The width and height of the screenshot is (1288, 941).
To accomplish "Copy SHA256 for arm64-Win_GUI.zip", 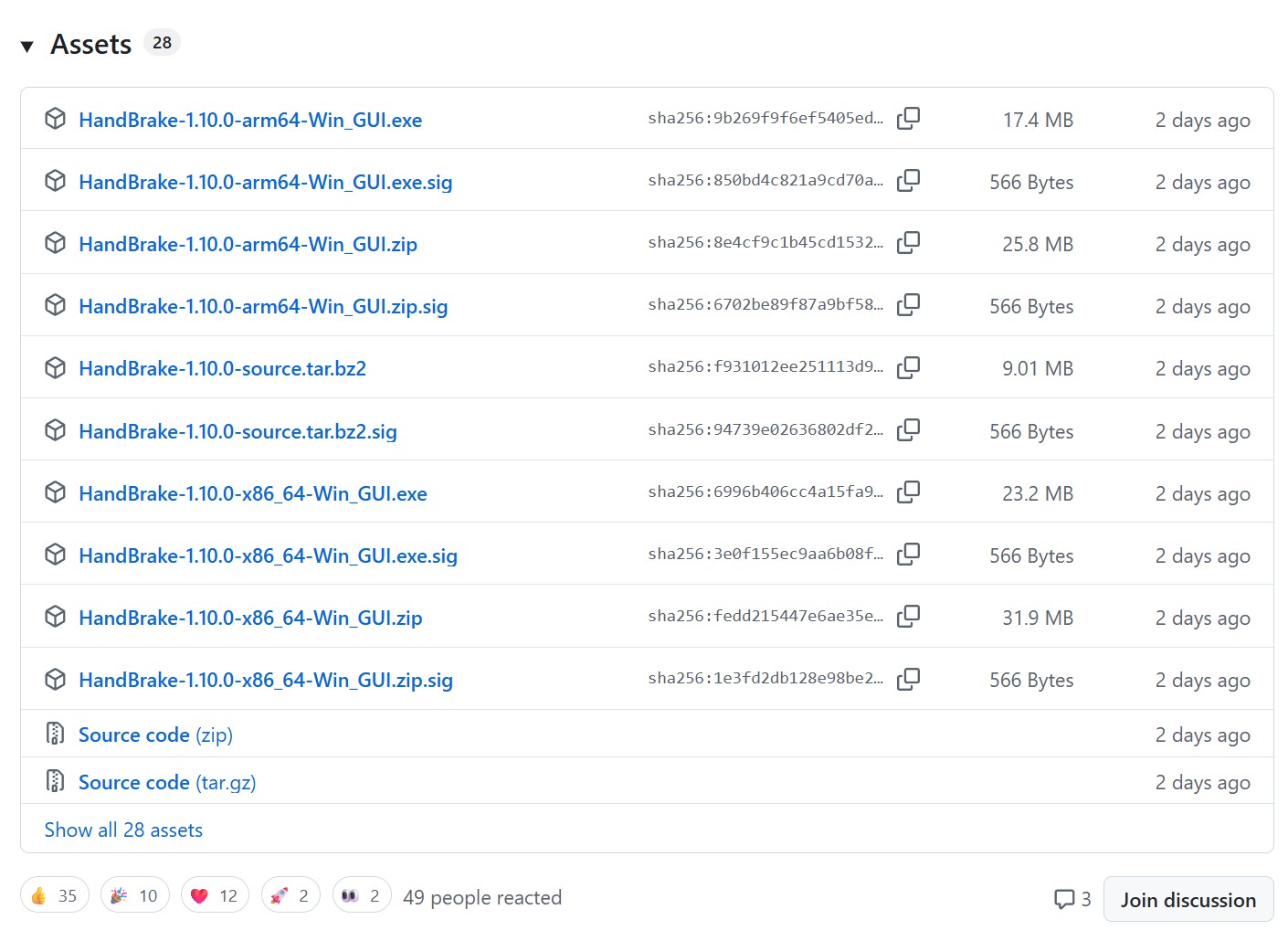I will pos(908,243).
